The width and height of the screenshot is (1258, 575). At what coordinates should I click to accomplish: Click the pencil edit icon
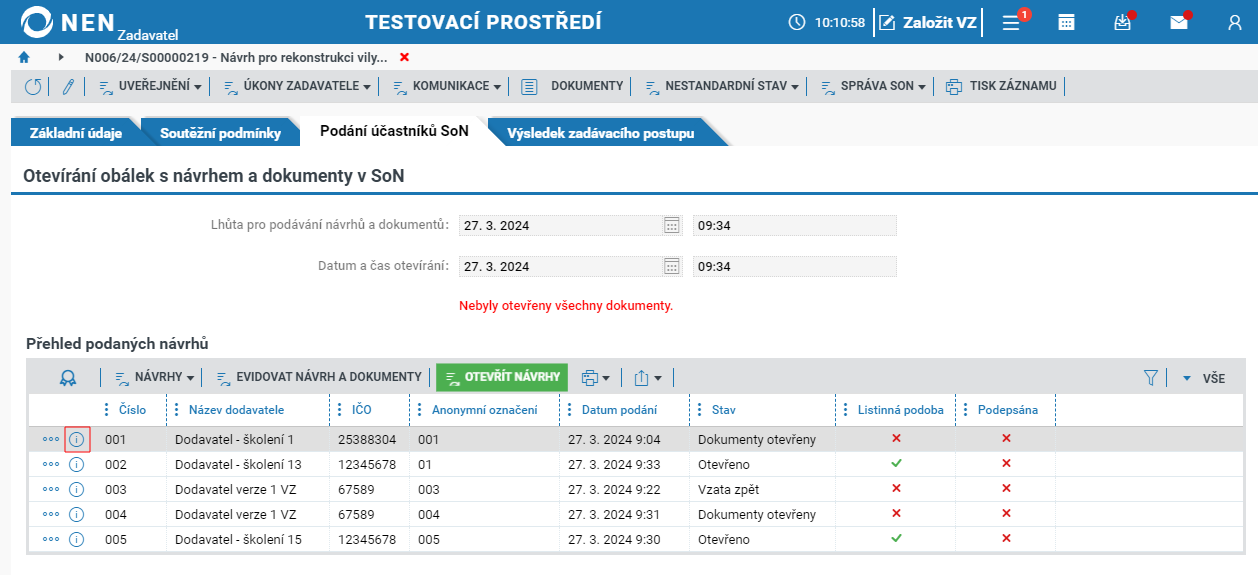pos(68,86)
